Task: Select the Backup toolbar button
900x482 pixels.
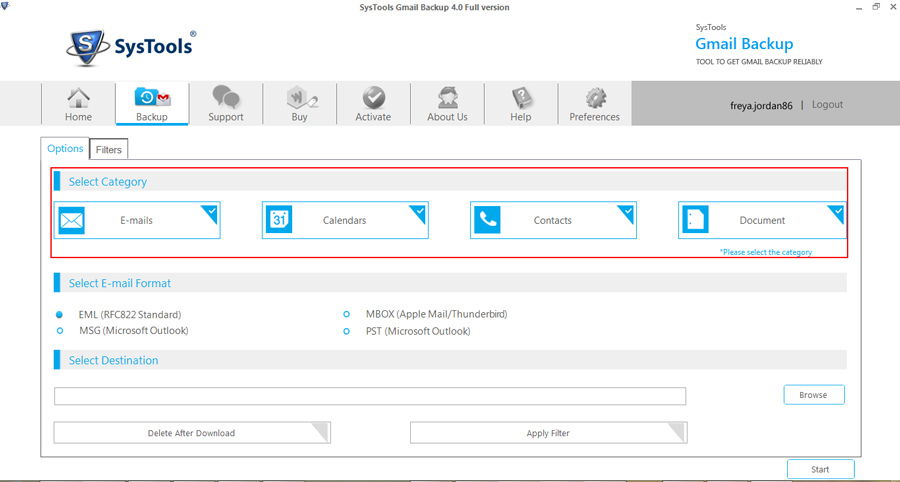Action: (x=152, y=104)
